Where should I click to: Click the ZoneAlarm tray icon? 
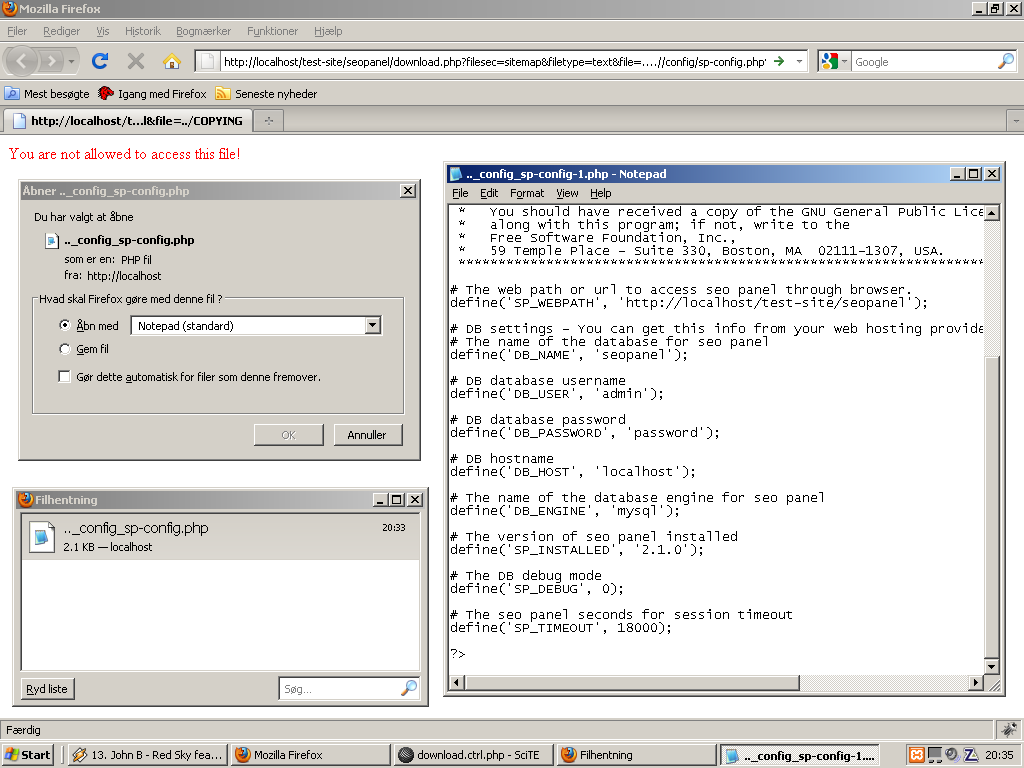click(970, 755)
